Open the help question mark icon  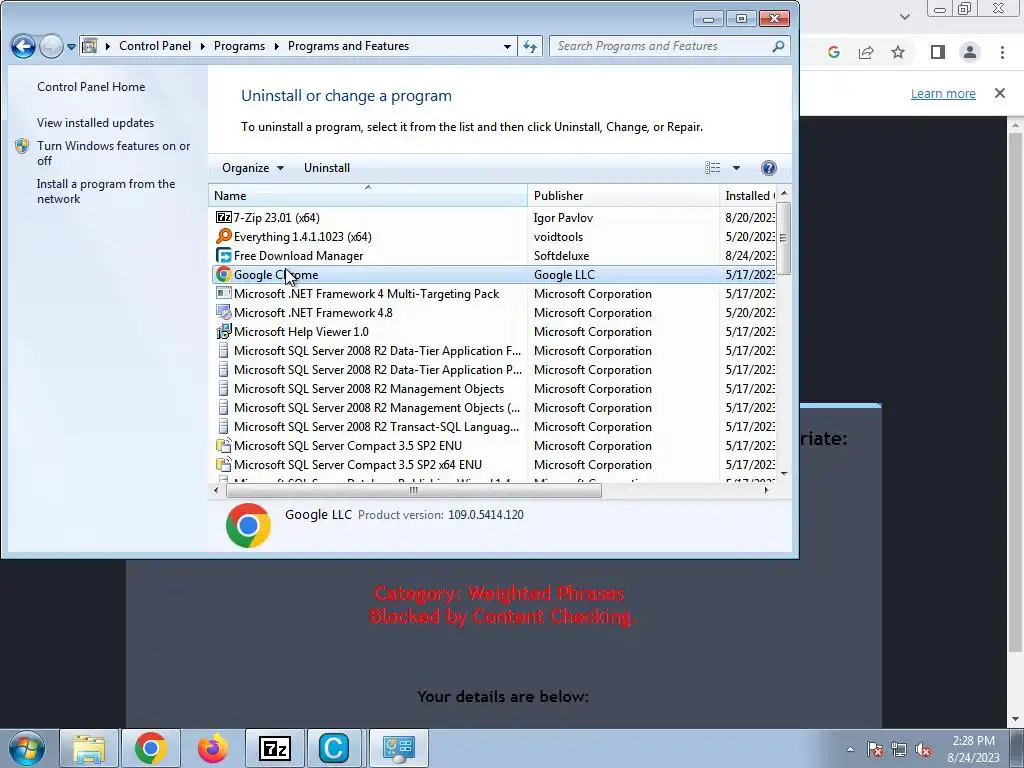[769, 168]
